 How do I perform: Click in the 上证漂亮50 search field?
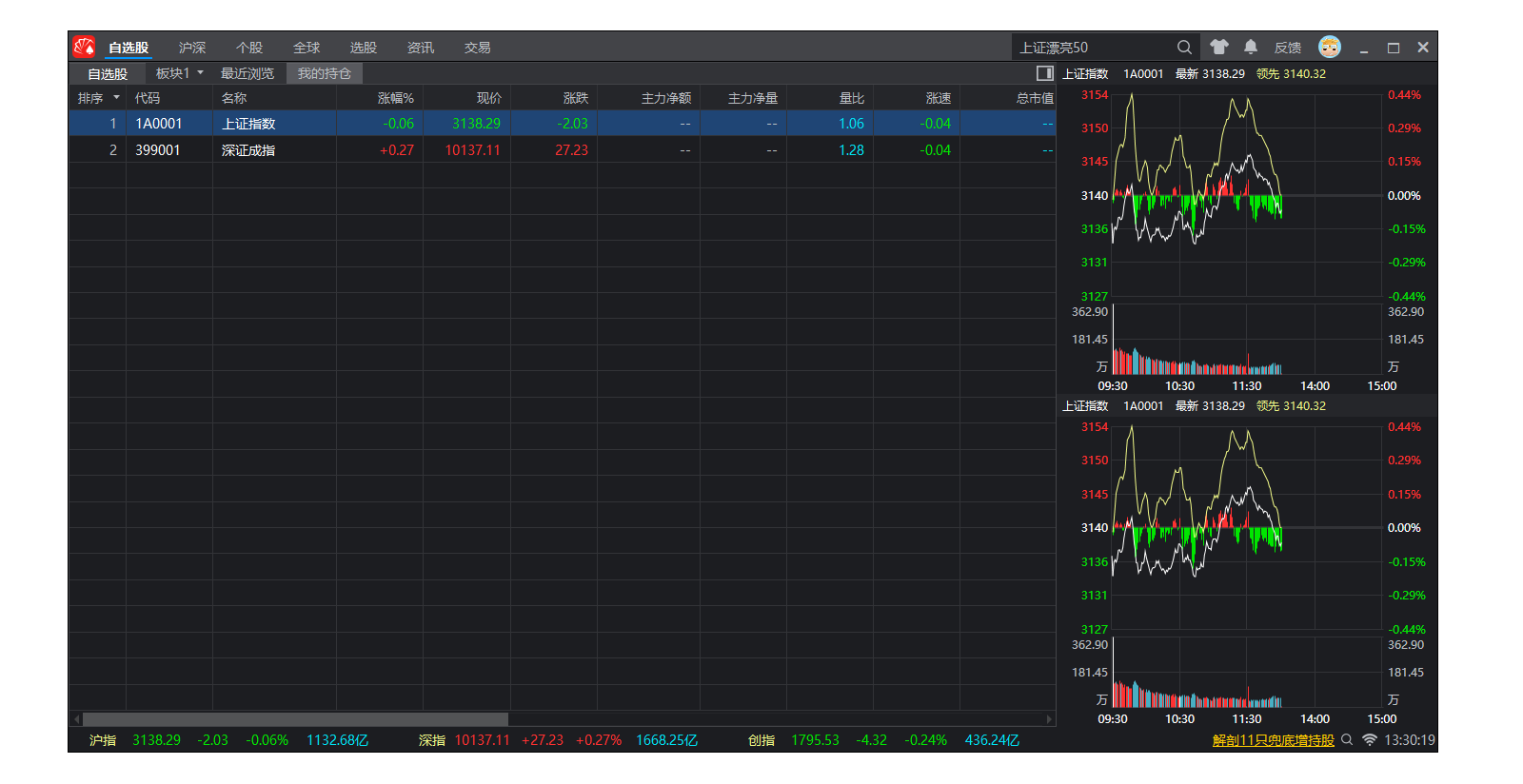pos(1093,47)
